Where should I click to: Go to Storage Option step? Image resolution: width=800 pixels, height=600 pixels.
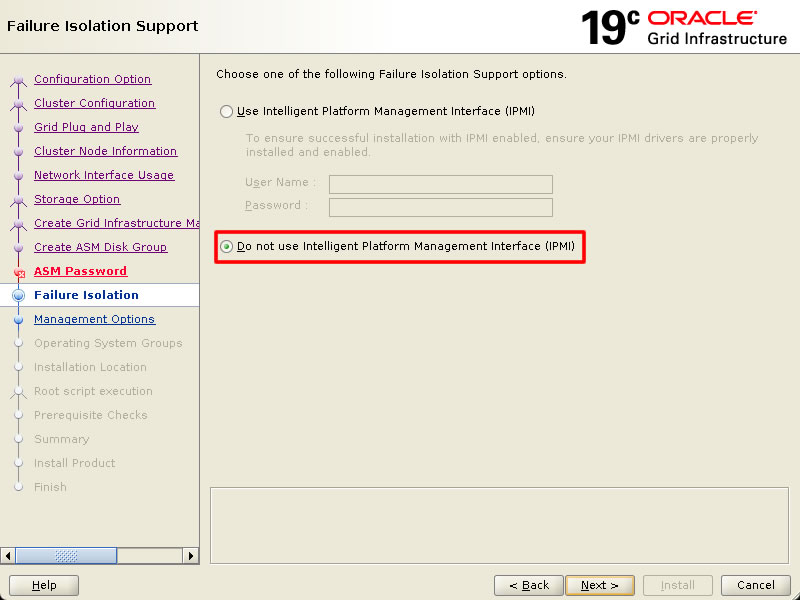77,199
